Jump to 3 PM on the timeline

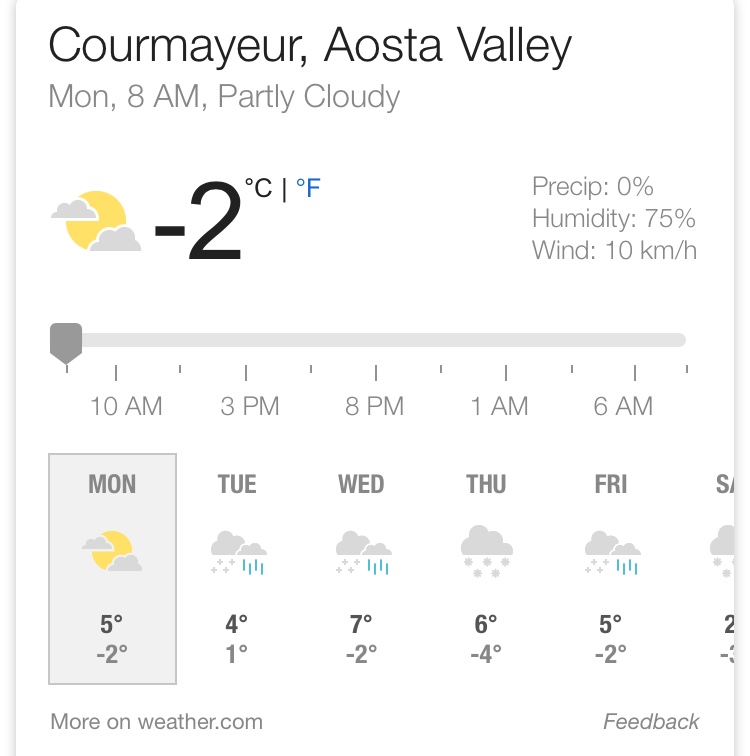[x=250, y=406]
